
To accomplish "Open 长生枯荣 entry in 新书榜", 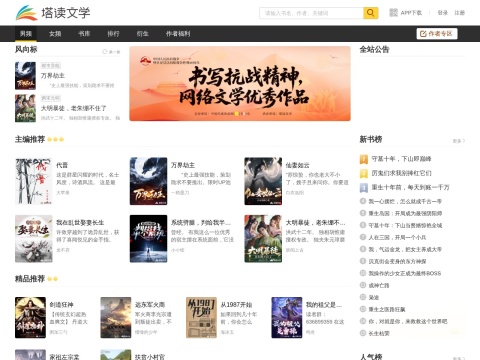I will [379, 333].
